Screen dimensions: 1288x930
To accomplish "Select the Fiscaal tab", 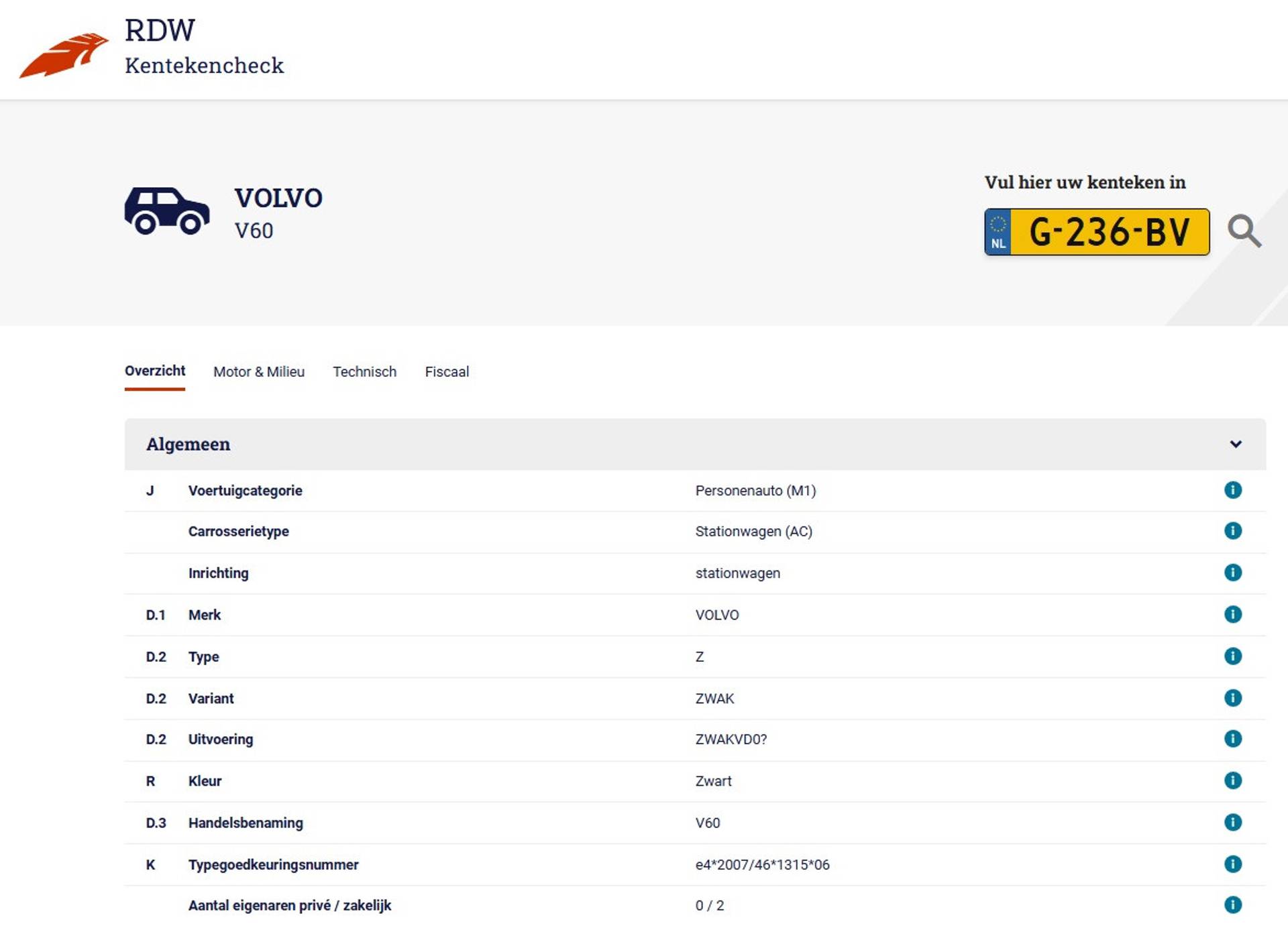I will [x=447, y=372].
